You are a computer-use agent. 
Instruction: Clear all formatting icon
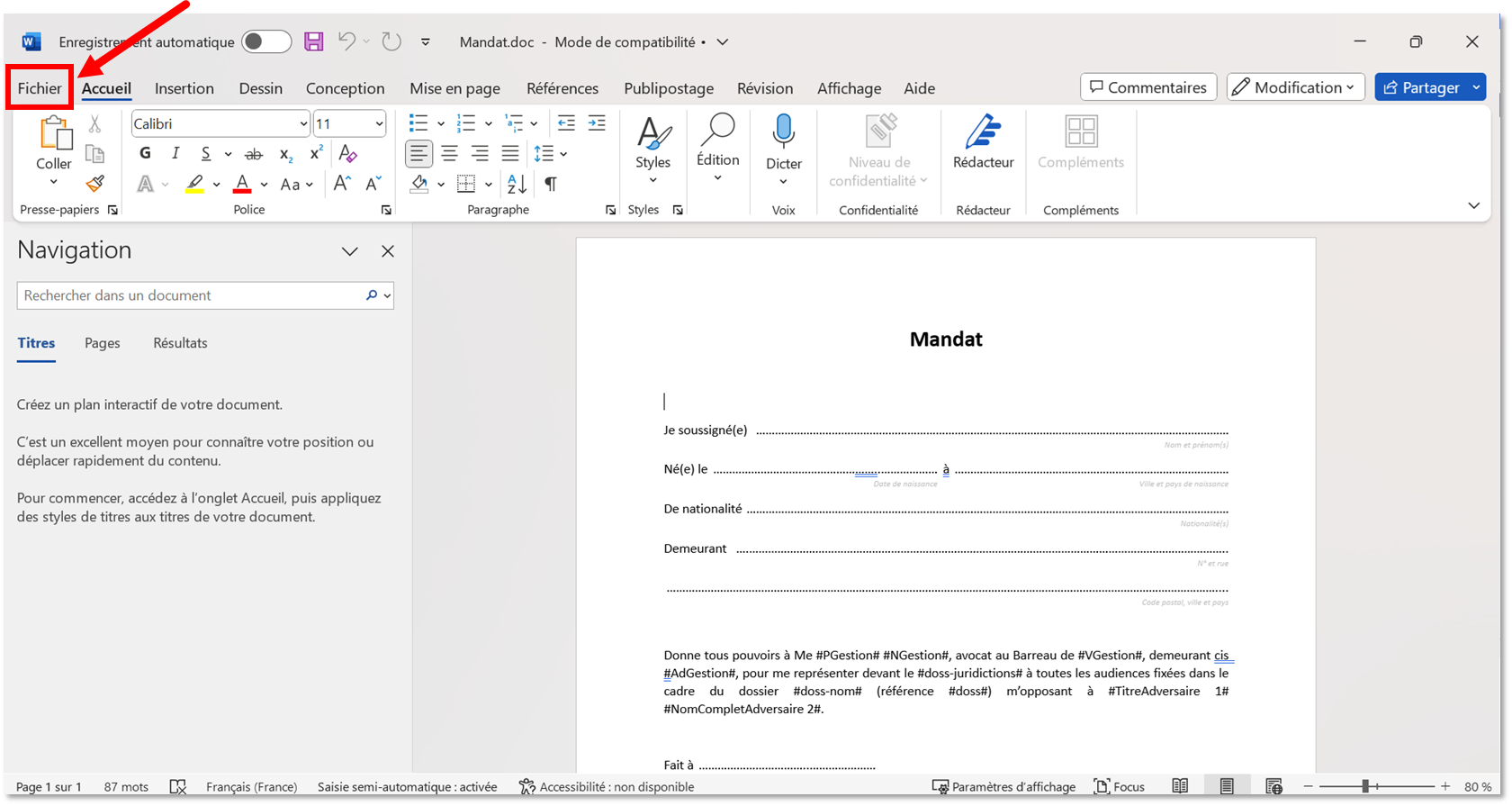click(x=348, y=153)
